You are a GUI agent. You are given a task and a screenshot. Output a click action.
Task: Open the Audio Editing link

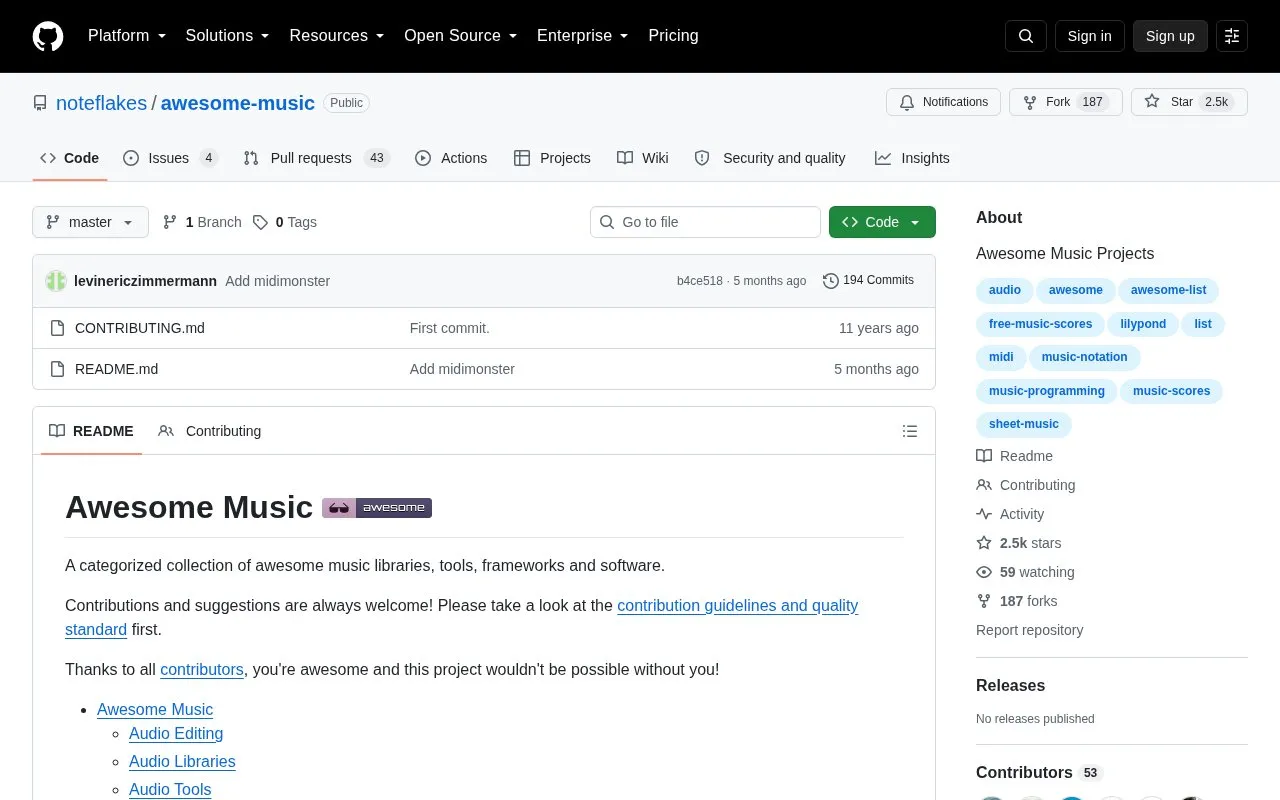[176, 733]
